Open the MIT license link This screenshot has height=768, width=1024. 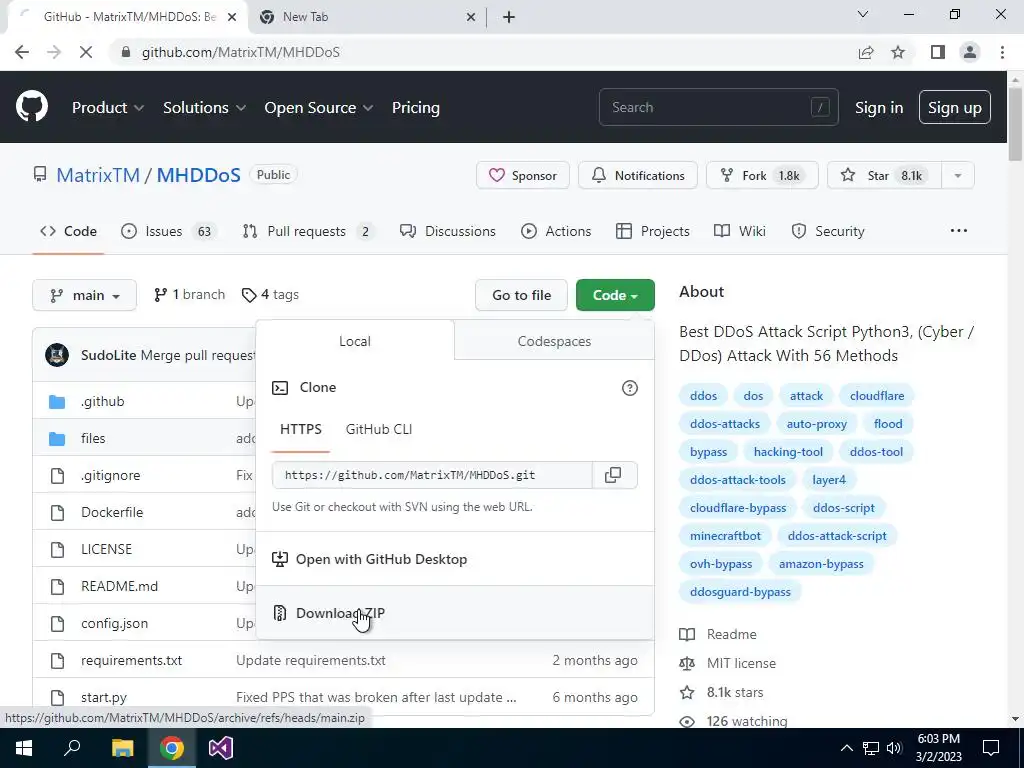[x=741, y=664]
